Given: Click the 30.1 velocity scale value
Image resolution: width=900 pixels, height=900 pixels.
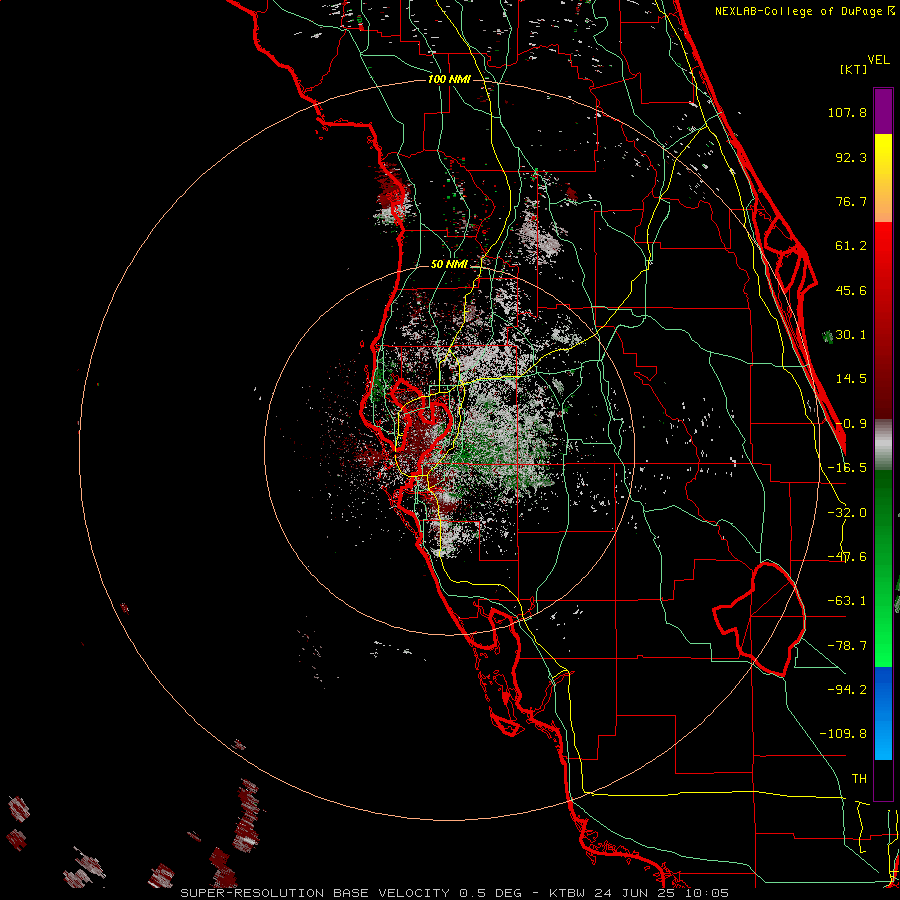Looking at the screenshot, I should click(x=851, y=335).
